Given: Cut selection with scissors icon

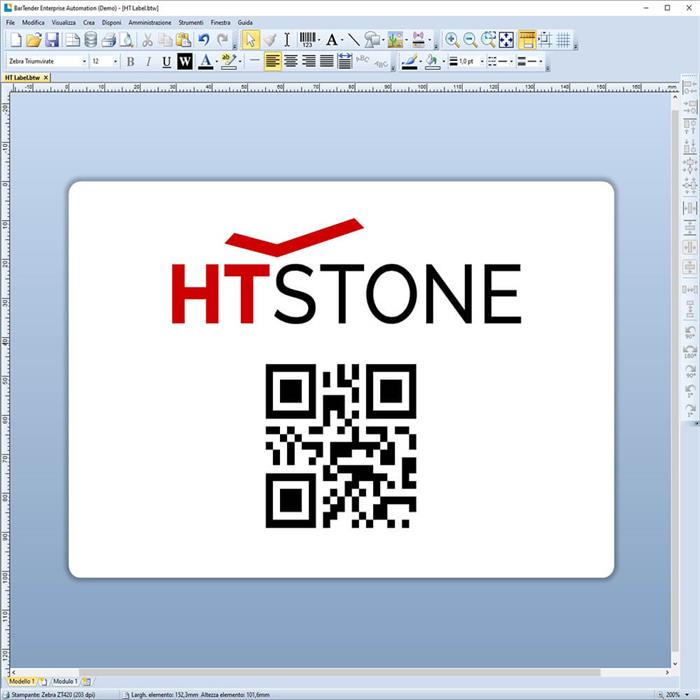Looking at the screenshot, I should (x=147, y=40).
